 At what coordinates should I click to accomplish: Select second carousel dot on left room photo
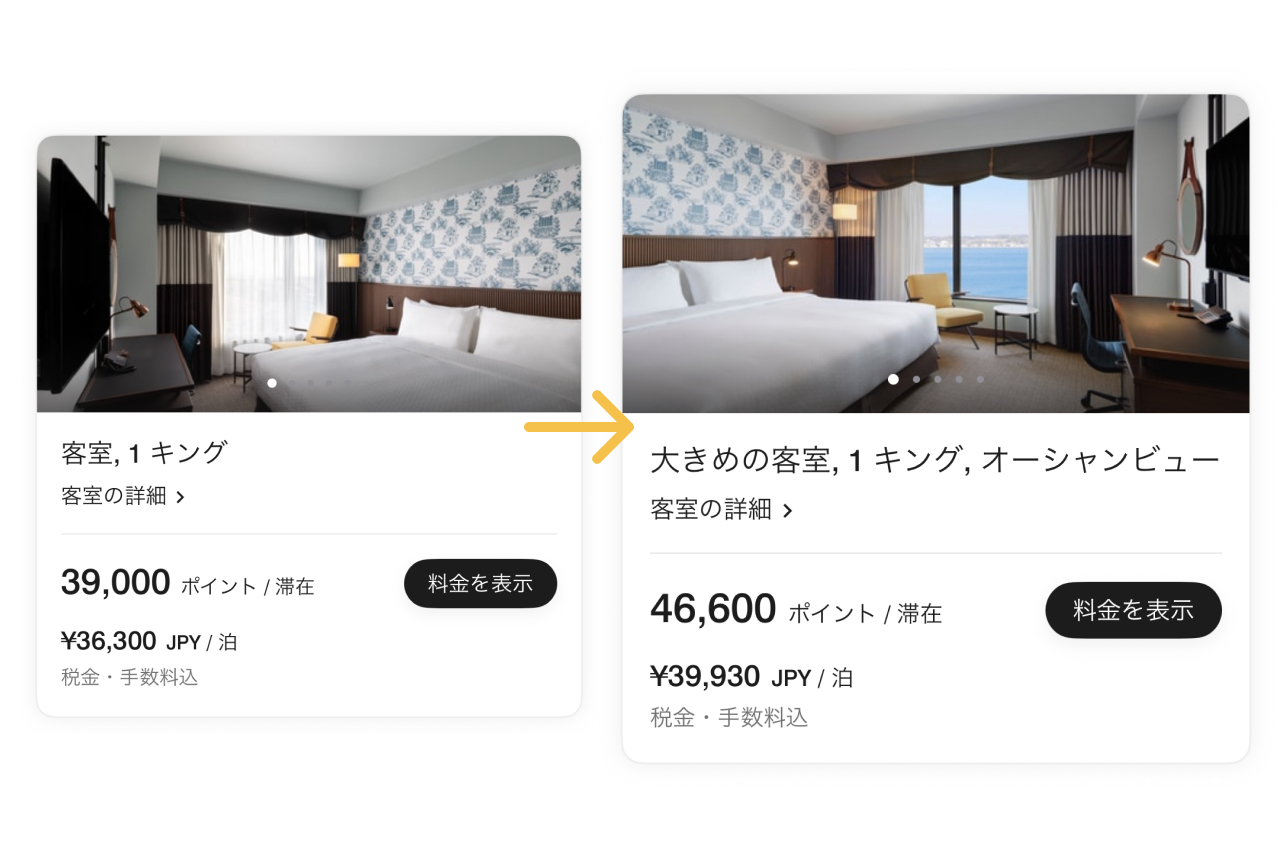(x=291, y=383)
